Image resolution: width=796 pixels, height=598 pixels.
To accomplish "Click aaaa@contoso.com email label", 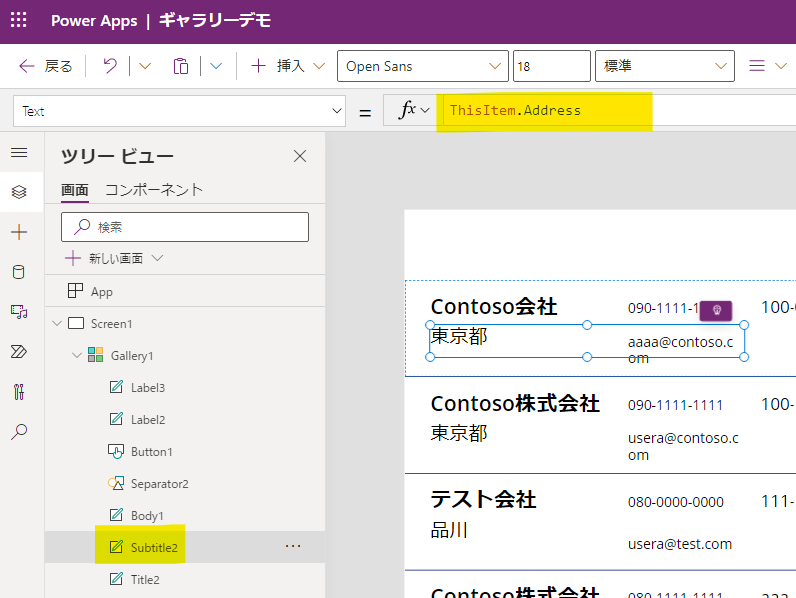I will (680, 350).
